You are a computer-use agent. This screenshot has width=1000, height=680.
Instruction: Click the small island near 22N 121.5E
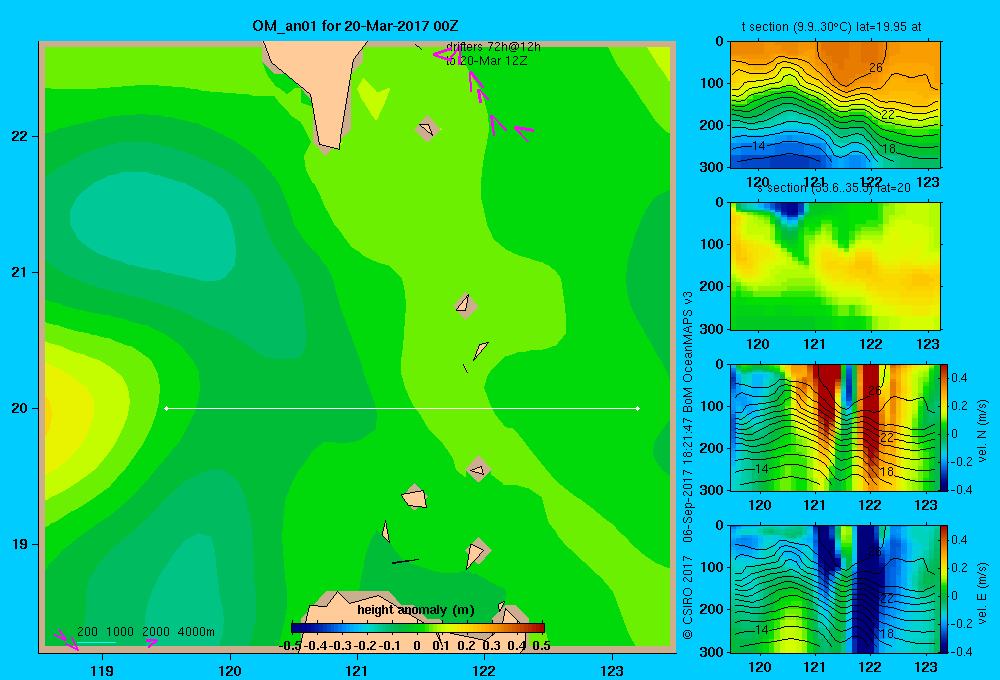[x=427, y=129]
